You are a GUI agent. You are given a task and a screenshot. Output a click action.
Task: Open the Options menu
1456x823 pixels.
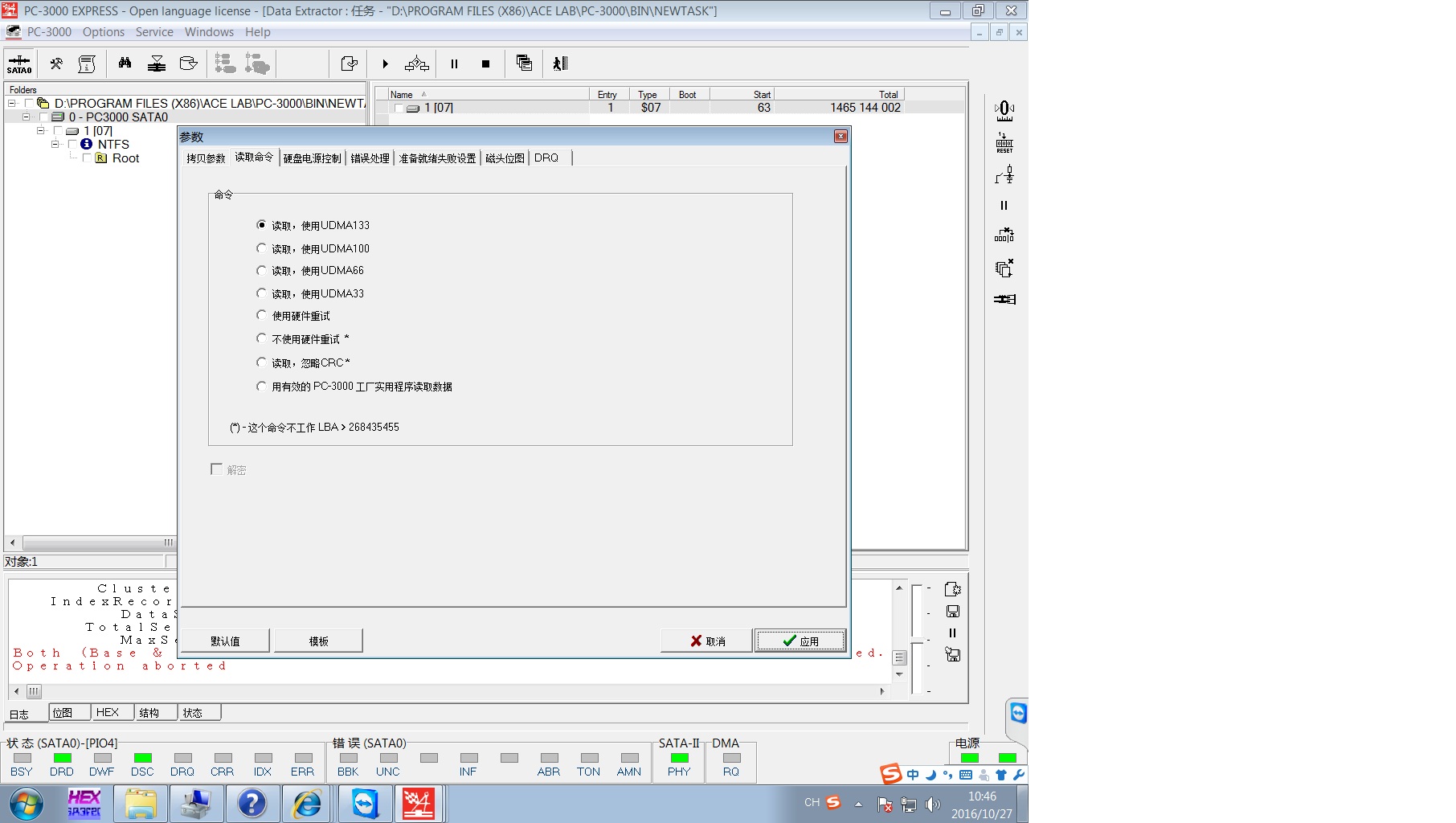point(104,32)
